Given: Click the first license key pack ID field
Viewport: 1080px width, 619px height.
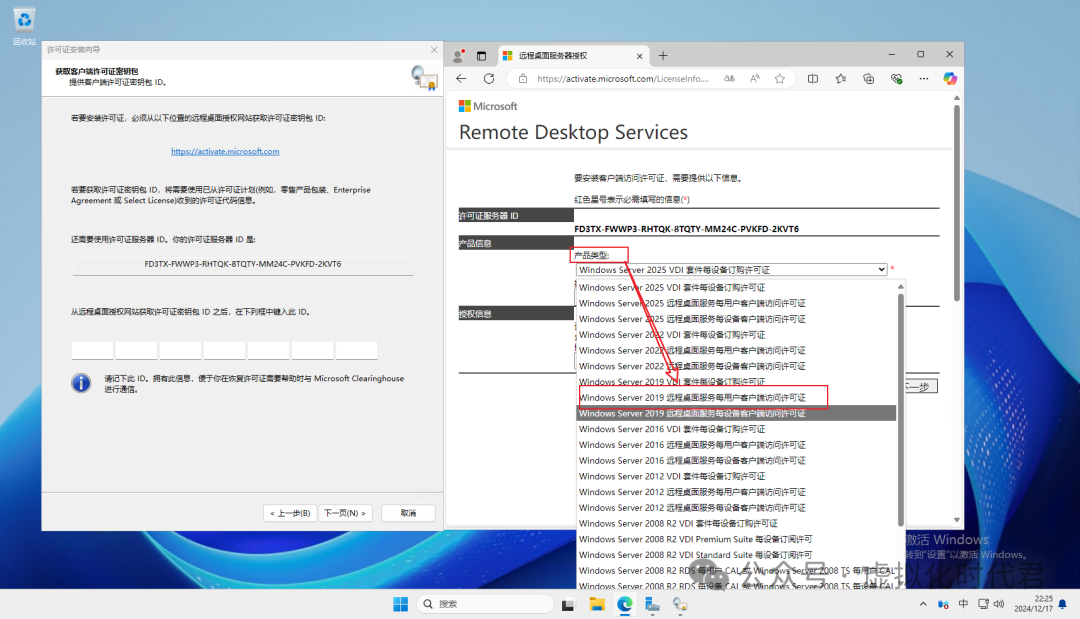Looking at the screenshot, I should pos(92,351).
